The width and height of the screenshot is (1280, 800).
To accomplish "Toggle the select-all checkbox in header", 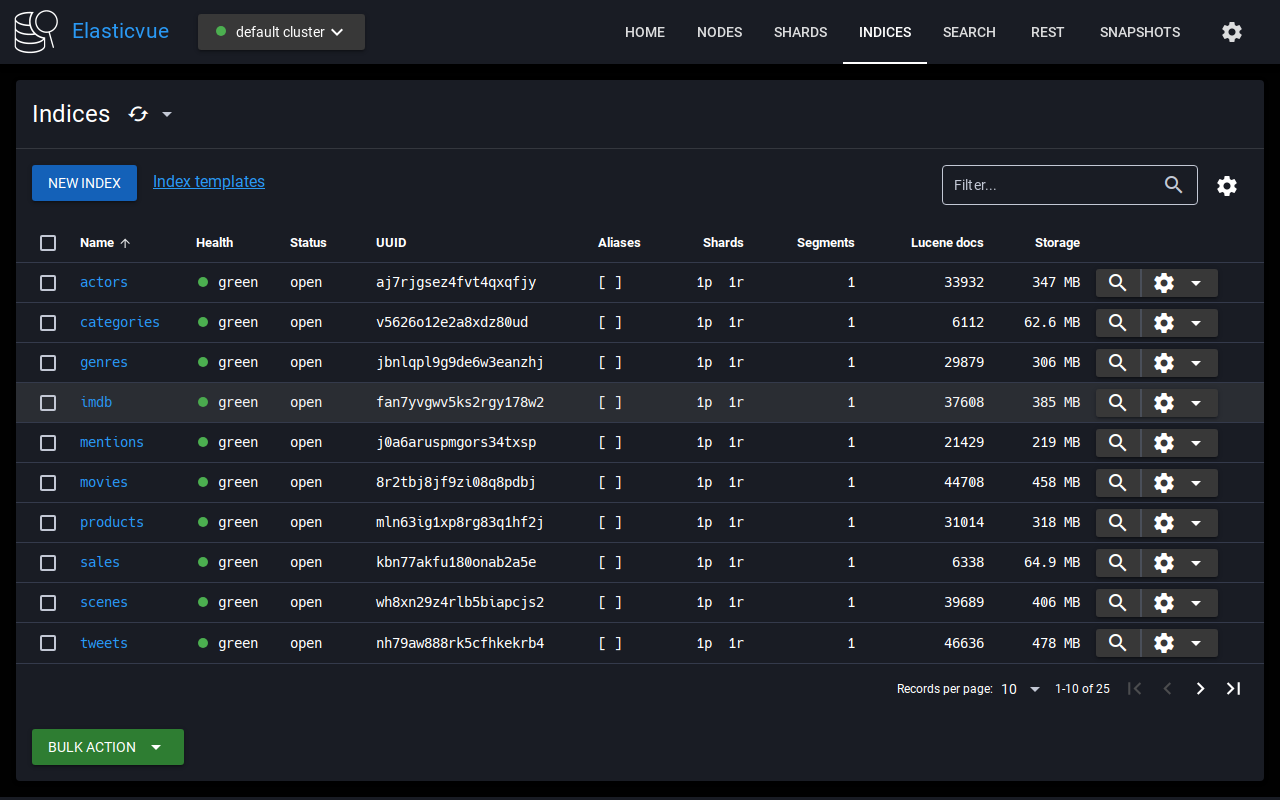I will click(48, 243).
